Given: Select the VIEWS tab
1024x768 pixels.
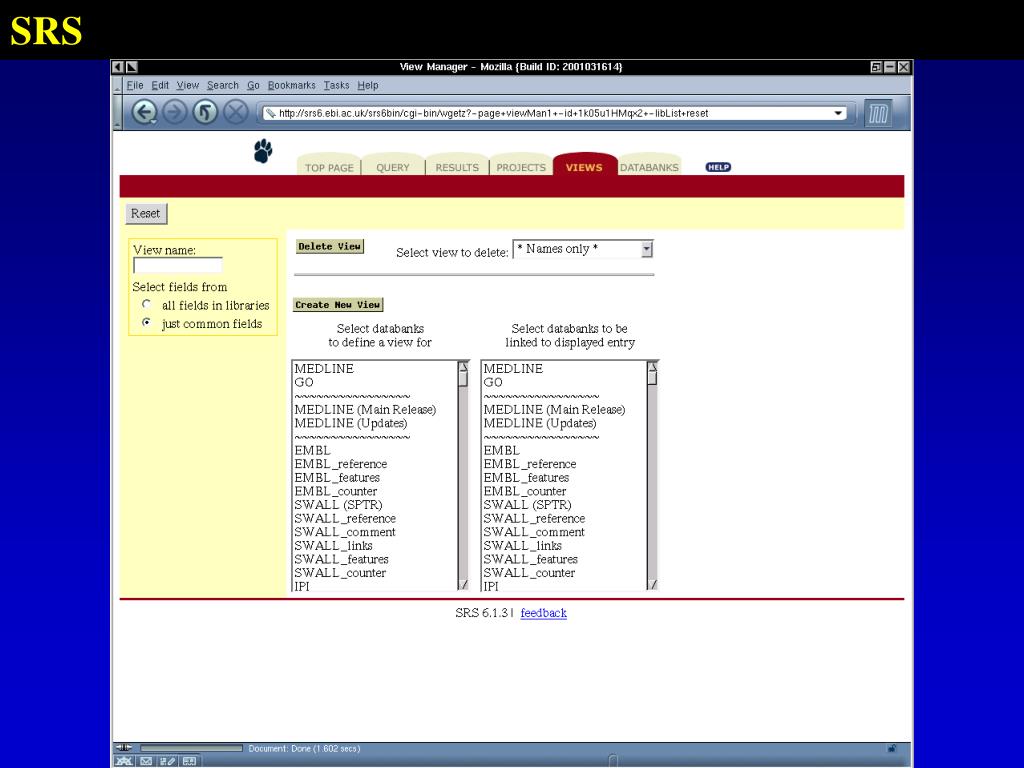Looking at the screenshot, I should pos(584,166).
